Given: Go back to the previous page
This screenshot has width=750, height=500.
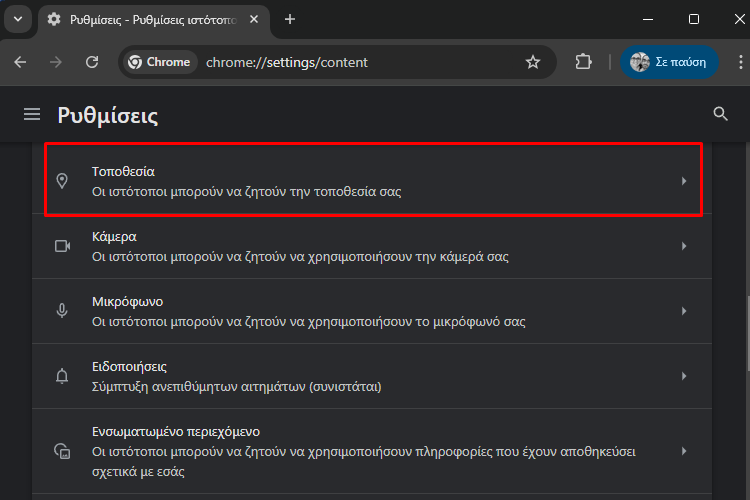Looking at the screenshot, I should click(20, 62).
